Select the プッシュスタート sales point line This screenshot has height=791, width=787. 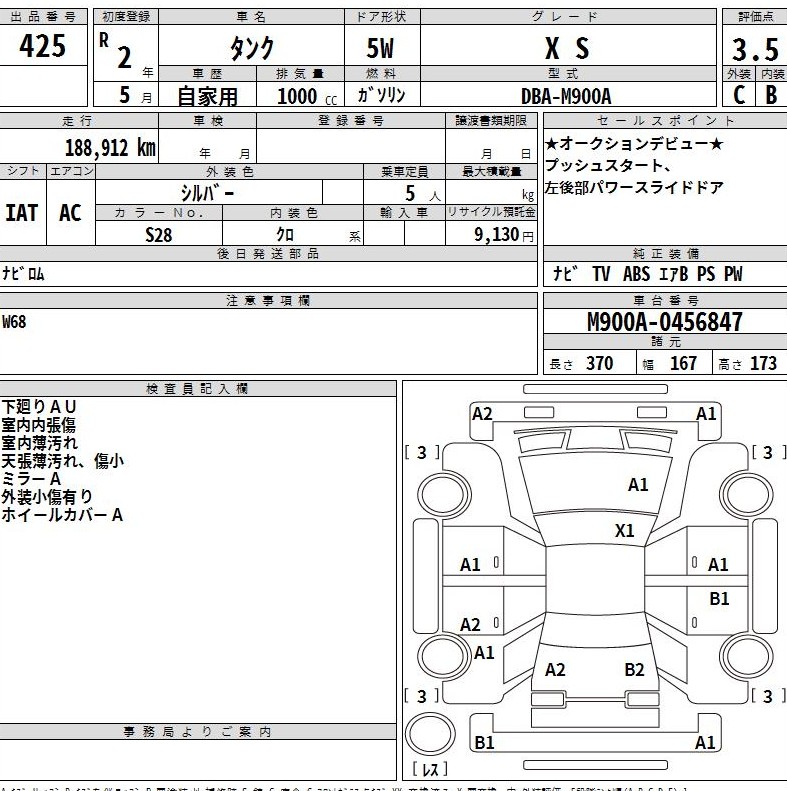coord(608,165)
